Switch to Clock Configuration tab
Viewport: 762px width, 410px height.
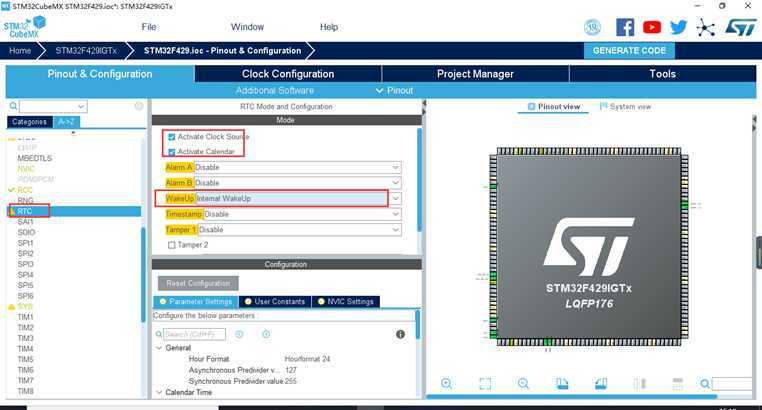click(x=288, y=74)
